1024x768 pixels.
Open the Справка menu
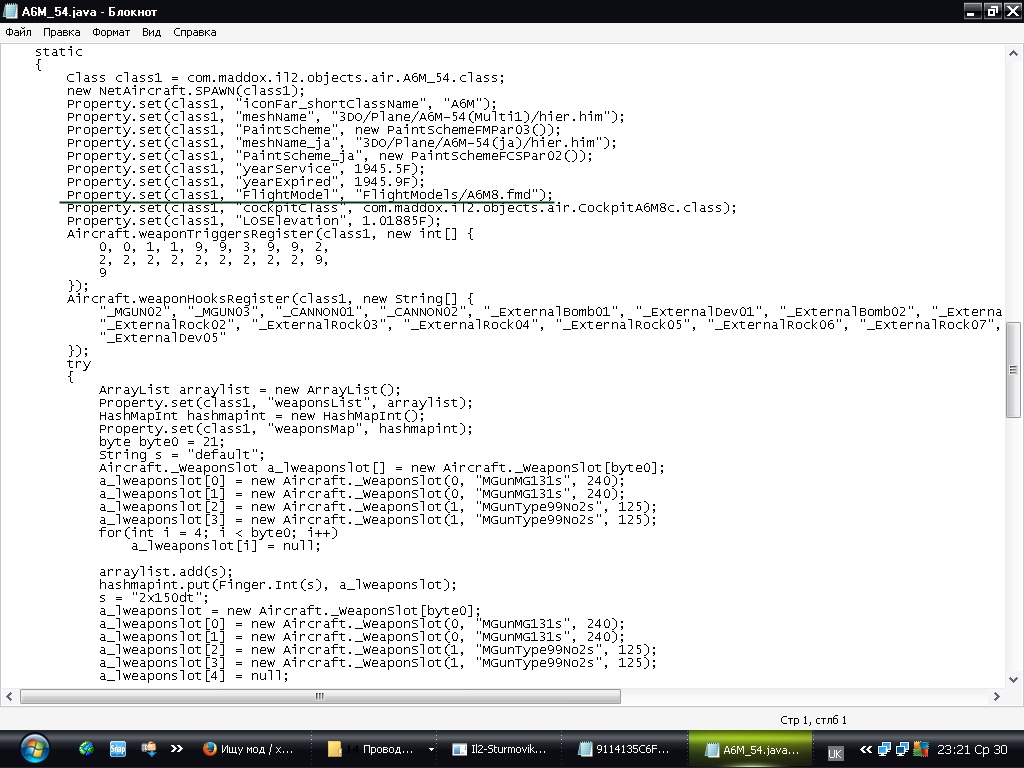195,32
